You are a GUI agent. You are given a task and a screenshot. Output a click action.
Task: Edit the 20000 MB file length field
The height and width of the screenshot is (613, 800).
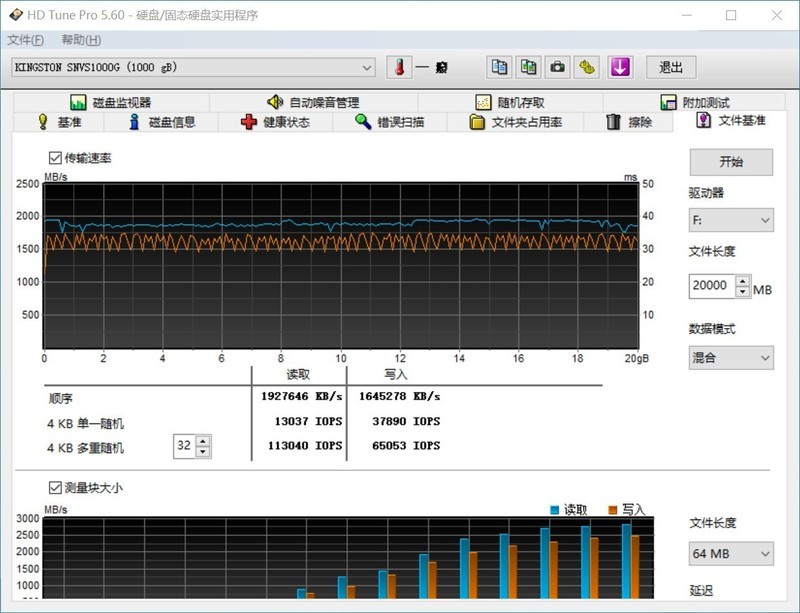coord(711,287)
